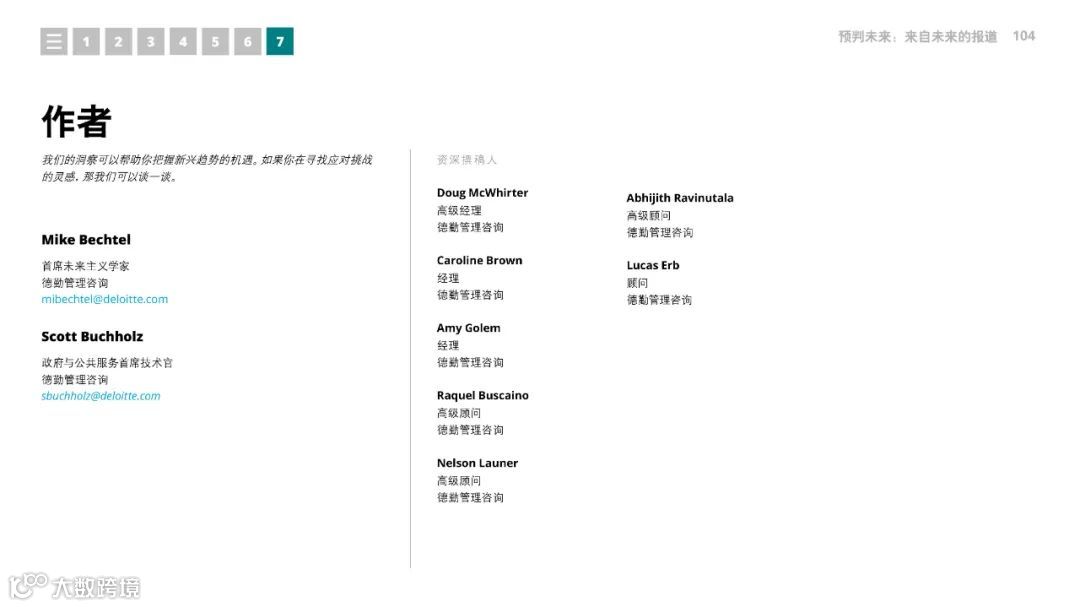The image size is (1080, 607).
Task: Open mibechtel@deloitte.com email link
Action: [x=105, y=299]
